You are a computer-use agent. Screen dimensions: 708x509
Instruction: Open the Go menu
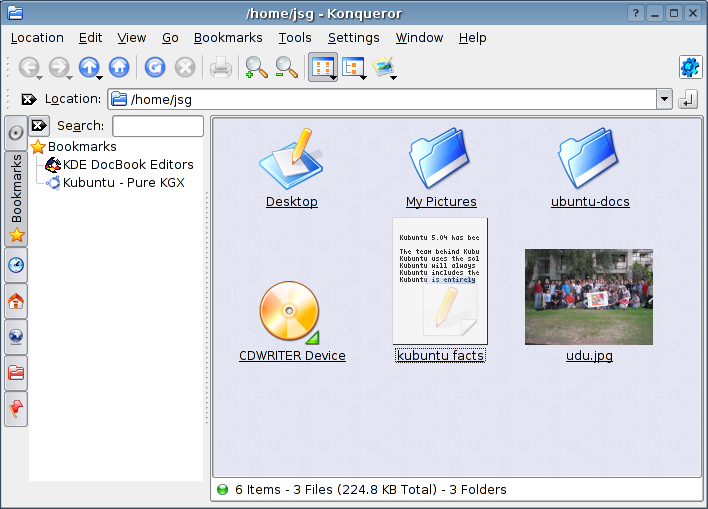point(170,38)
